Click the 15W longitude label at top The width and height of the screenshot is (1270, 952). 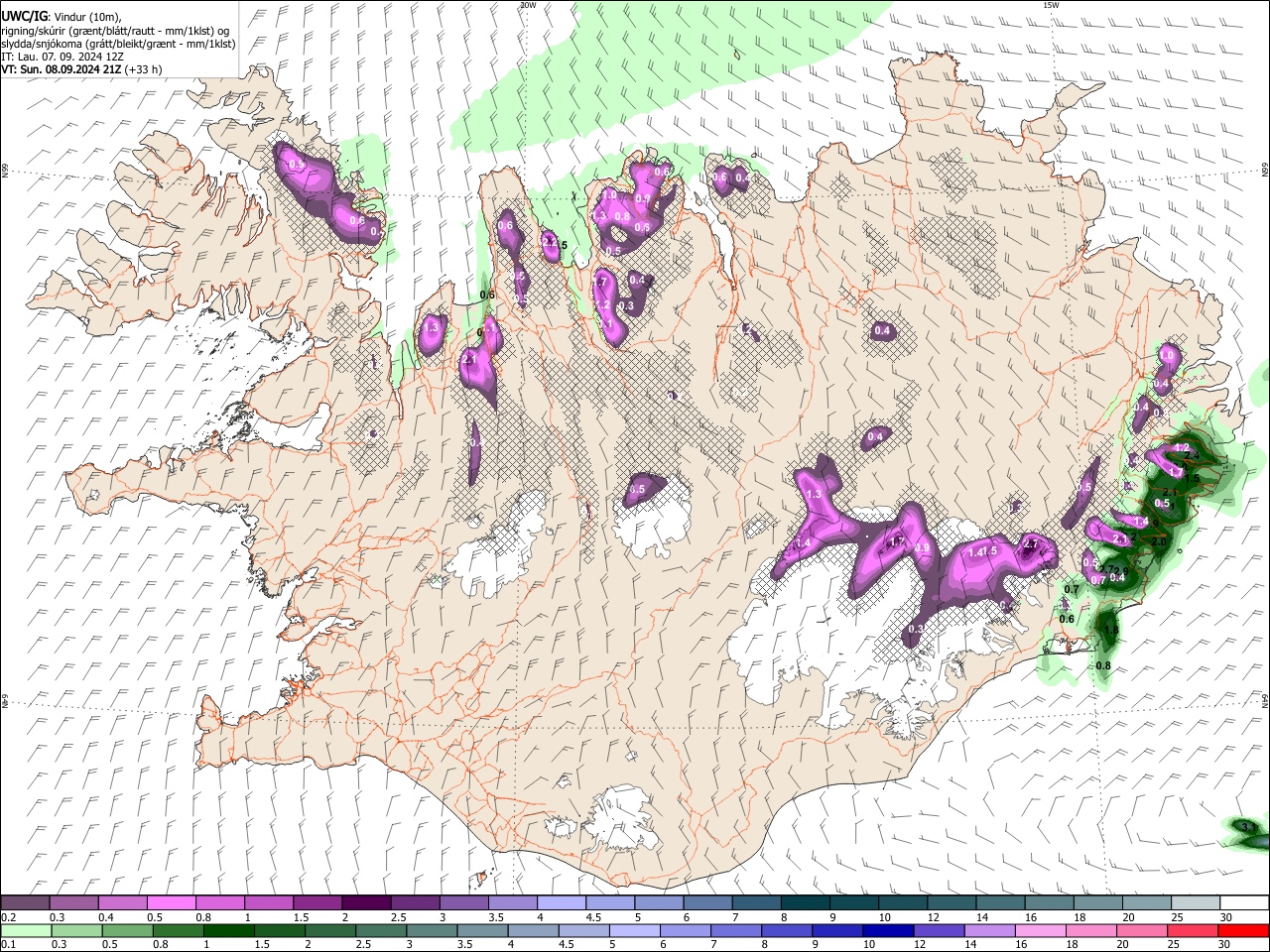point(1050,5)
